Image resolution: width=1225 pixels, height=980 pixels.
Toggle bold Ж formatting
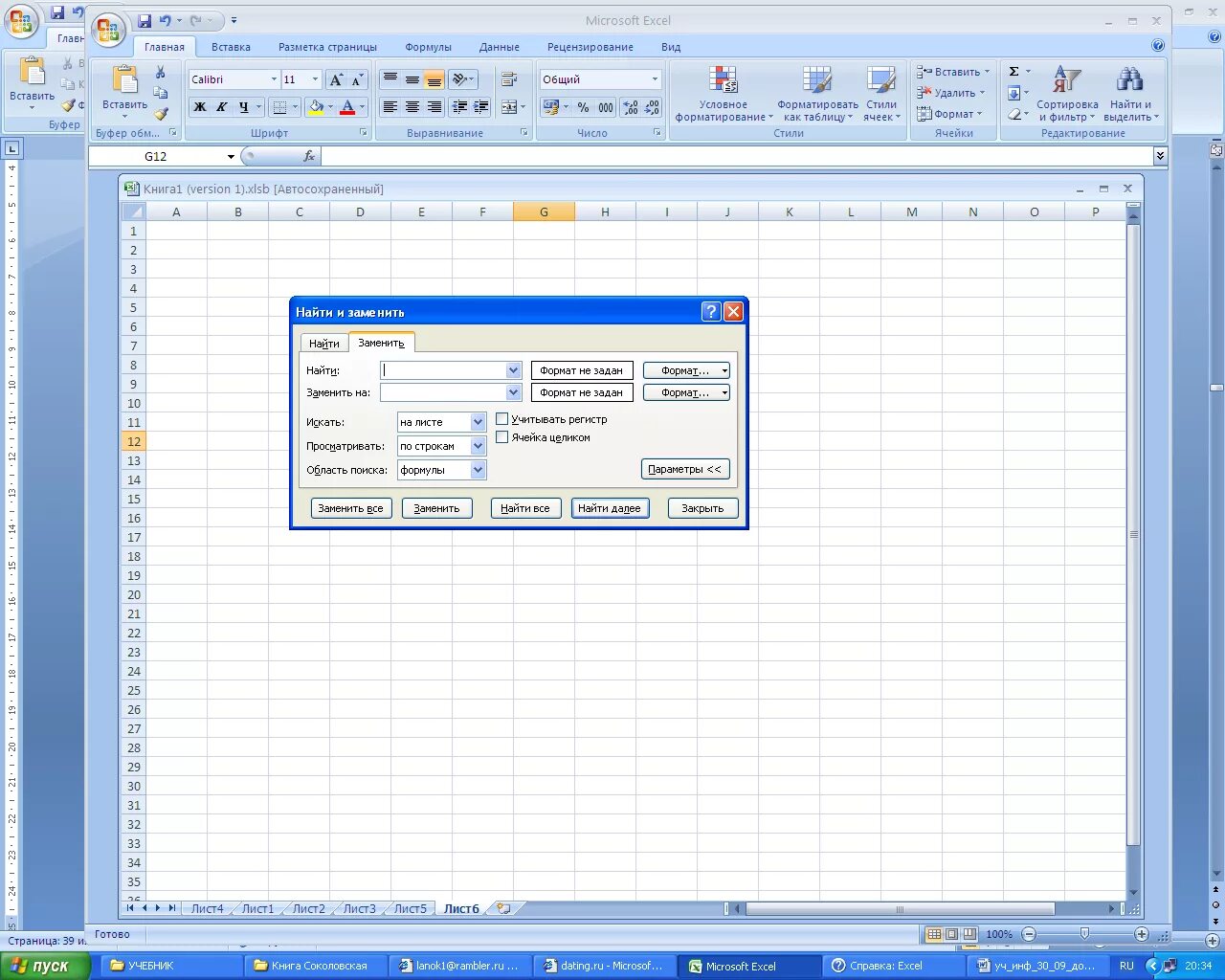click(200, 107)
